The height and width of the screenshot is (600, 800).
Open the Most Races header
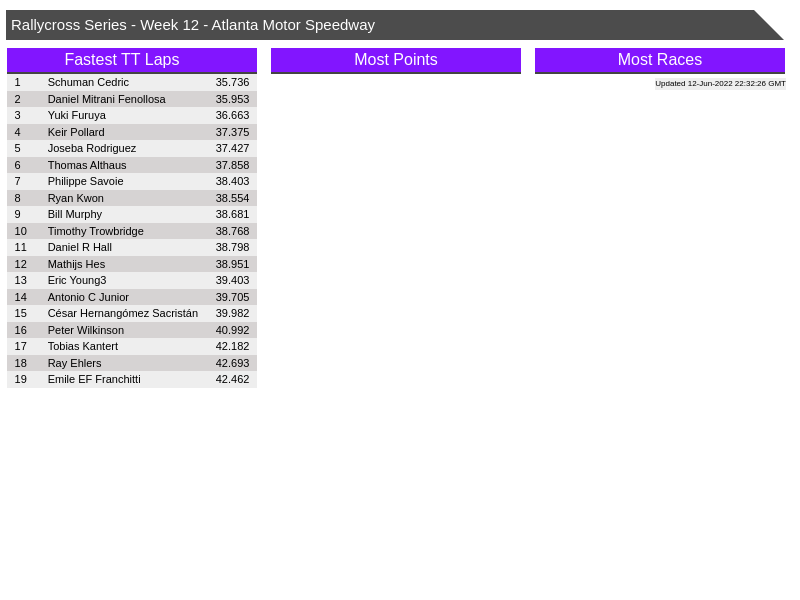[x=660, y=60]
